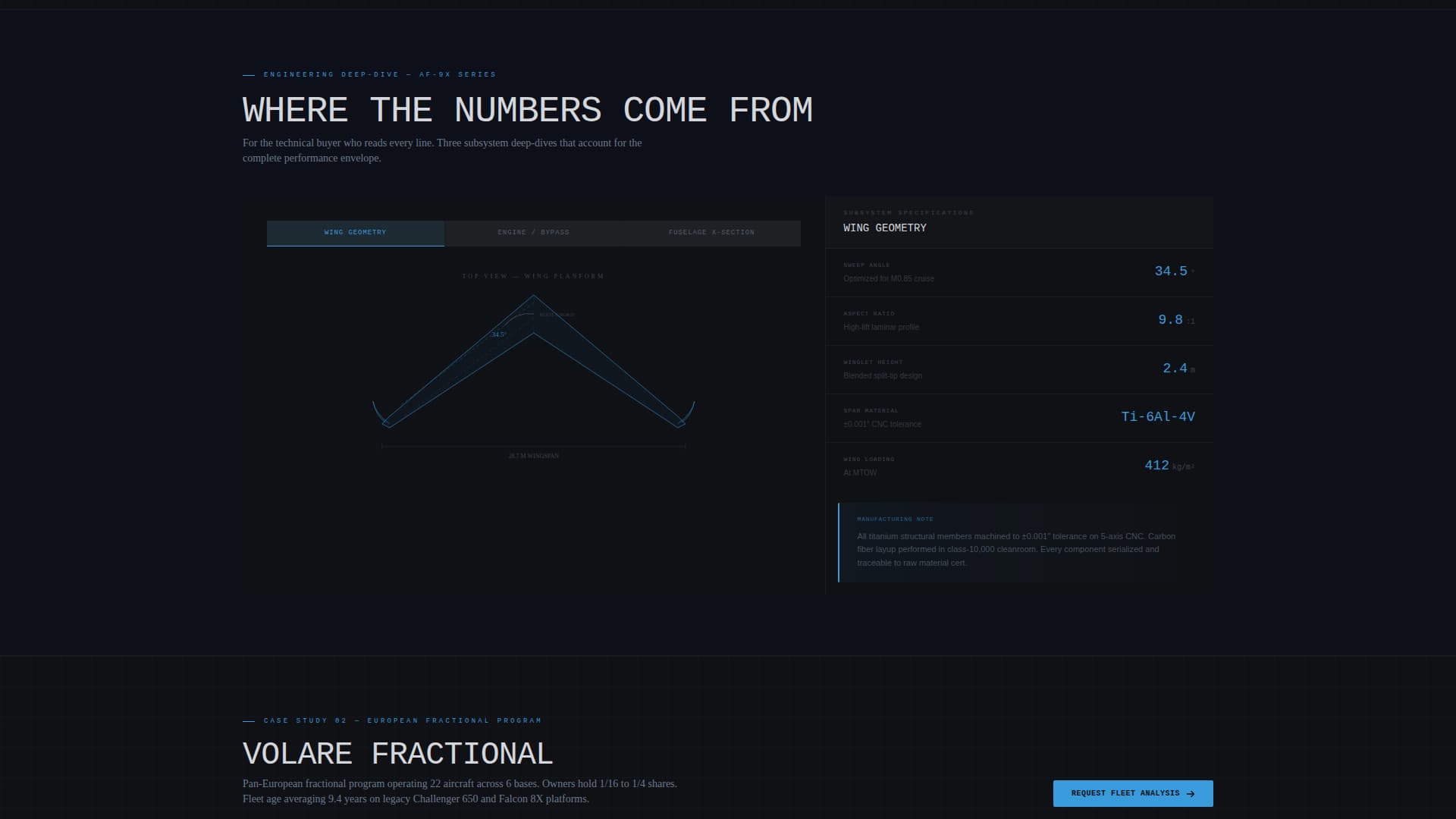Click the Winglet Height 2.4 value
The image size is (1456, 819).
tap(1175, 369)
